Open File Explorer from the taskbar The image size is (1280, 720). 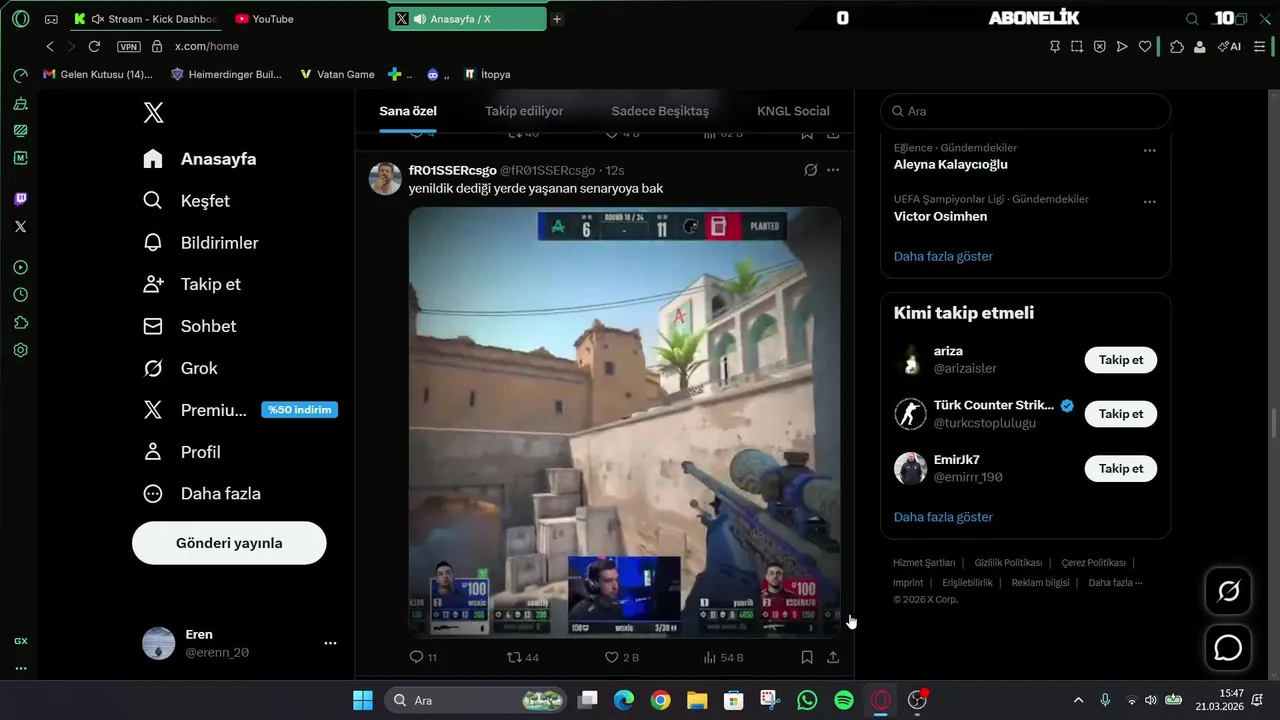[697, 700]
